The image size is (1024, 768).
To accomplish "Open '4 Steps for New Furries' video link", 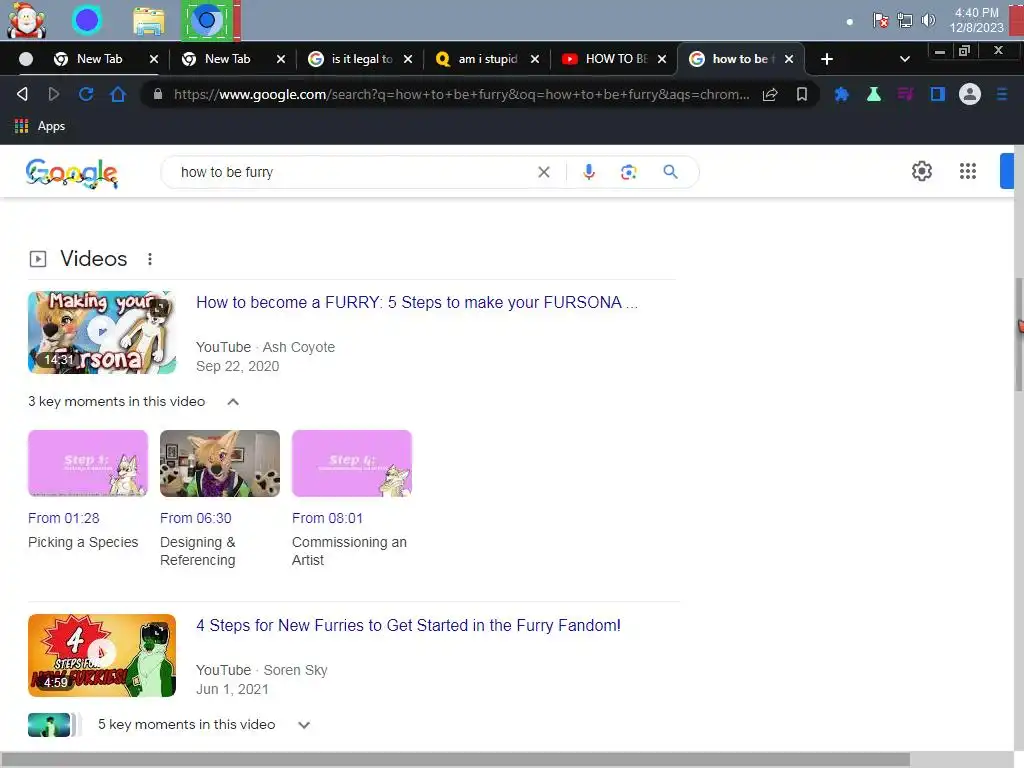I will 408,626.
